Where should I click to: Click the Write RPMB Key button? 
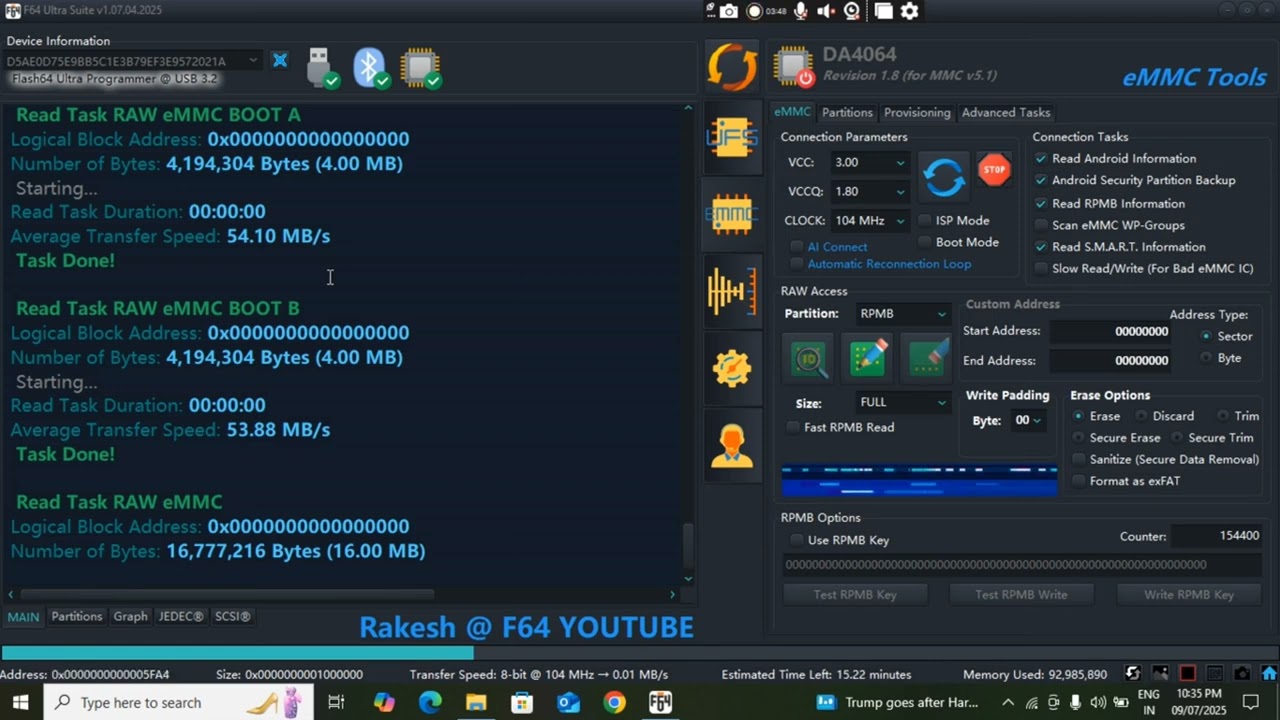point(1189,595)
